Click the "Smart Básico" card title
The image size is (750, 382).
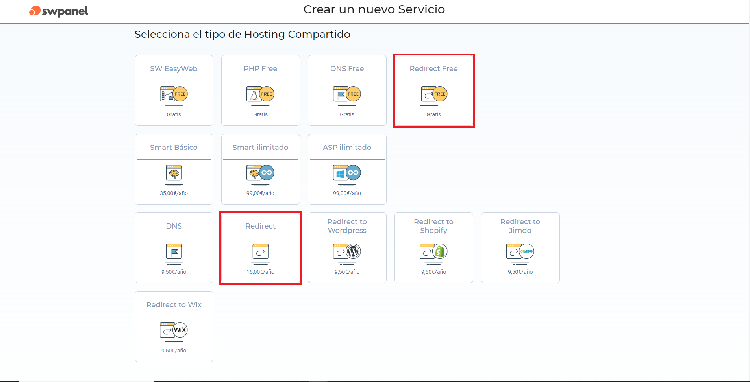(174, 147)
